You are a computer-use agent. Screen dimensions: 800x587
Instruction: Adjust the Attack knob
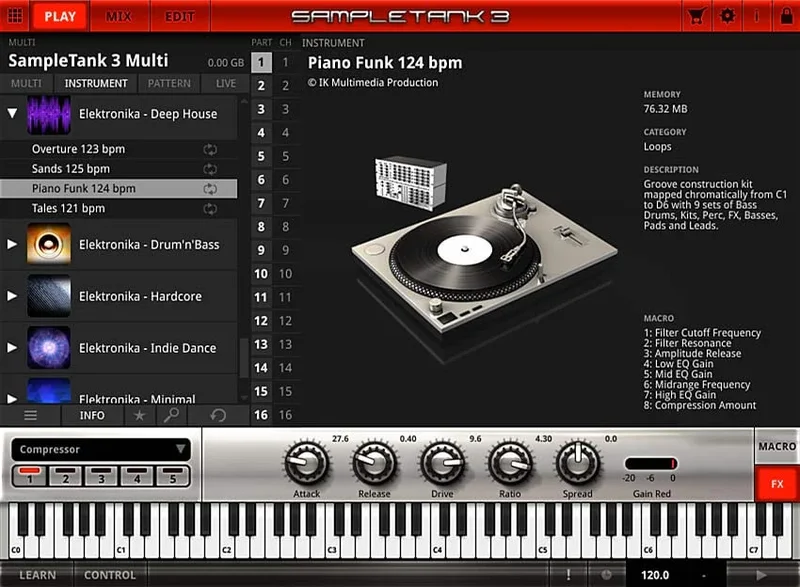(x=306, y=463)
